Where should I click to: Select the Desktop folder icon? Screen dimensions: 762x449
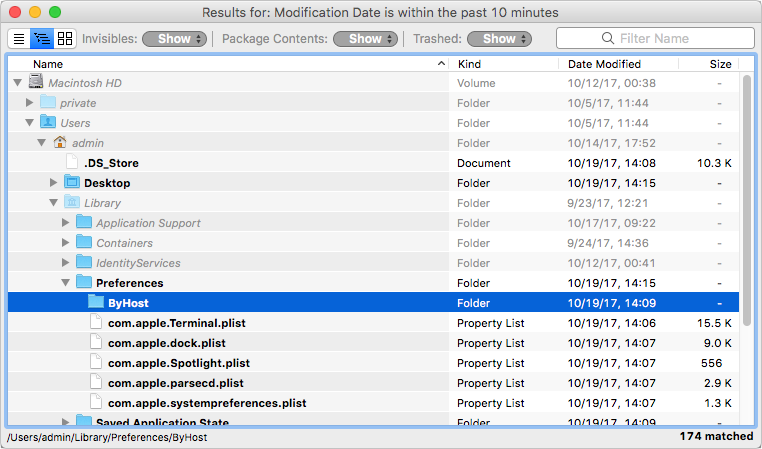(x=72, y=183)
